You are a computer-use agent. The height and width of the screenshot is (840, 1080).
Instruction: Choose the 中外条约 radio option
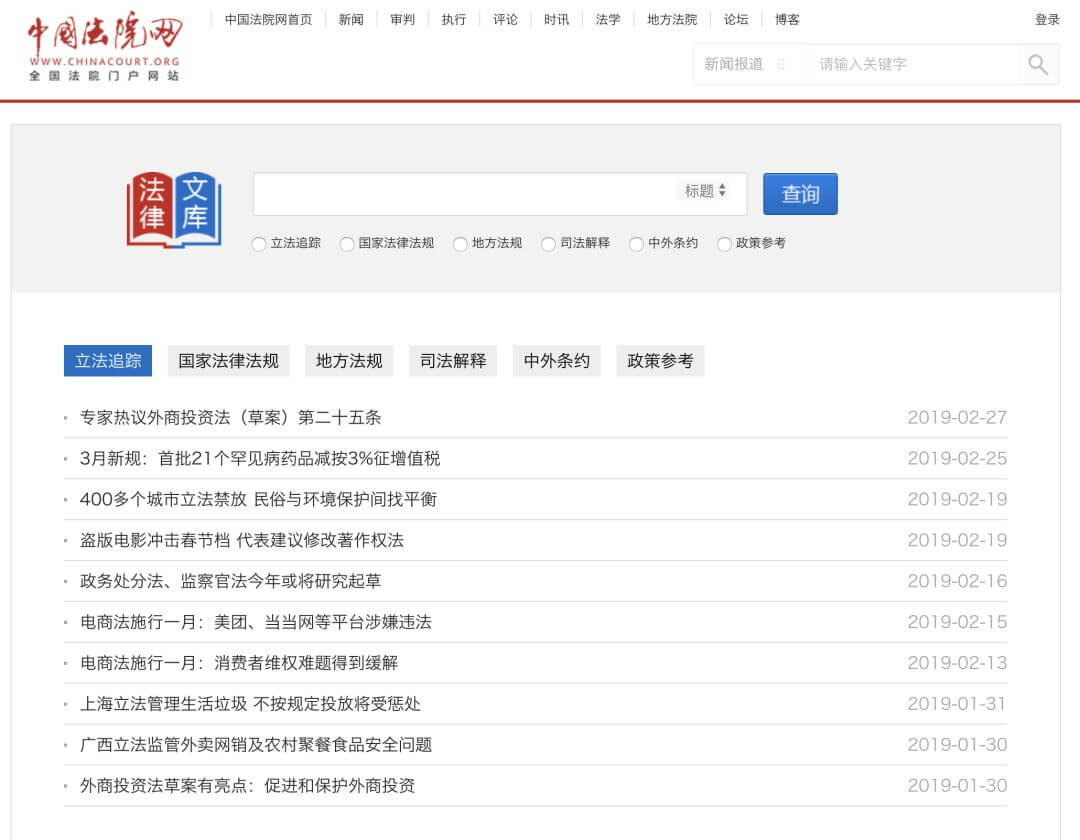636,243
